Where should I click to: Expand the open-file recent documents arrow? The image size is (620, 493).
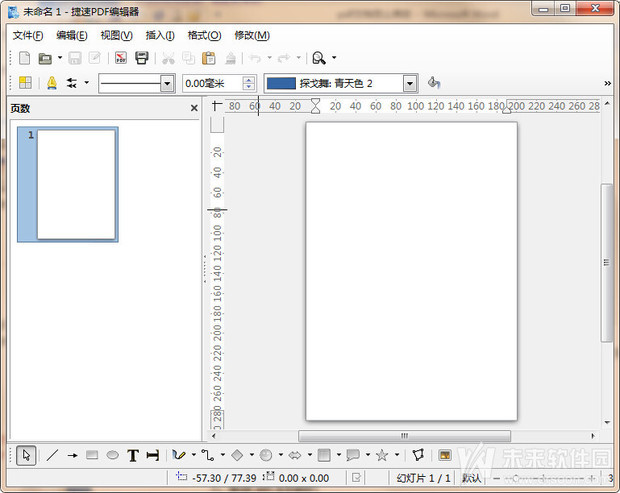pyautogui.click(x=60, y=58)
